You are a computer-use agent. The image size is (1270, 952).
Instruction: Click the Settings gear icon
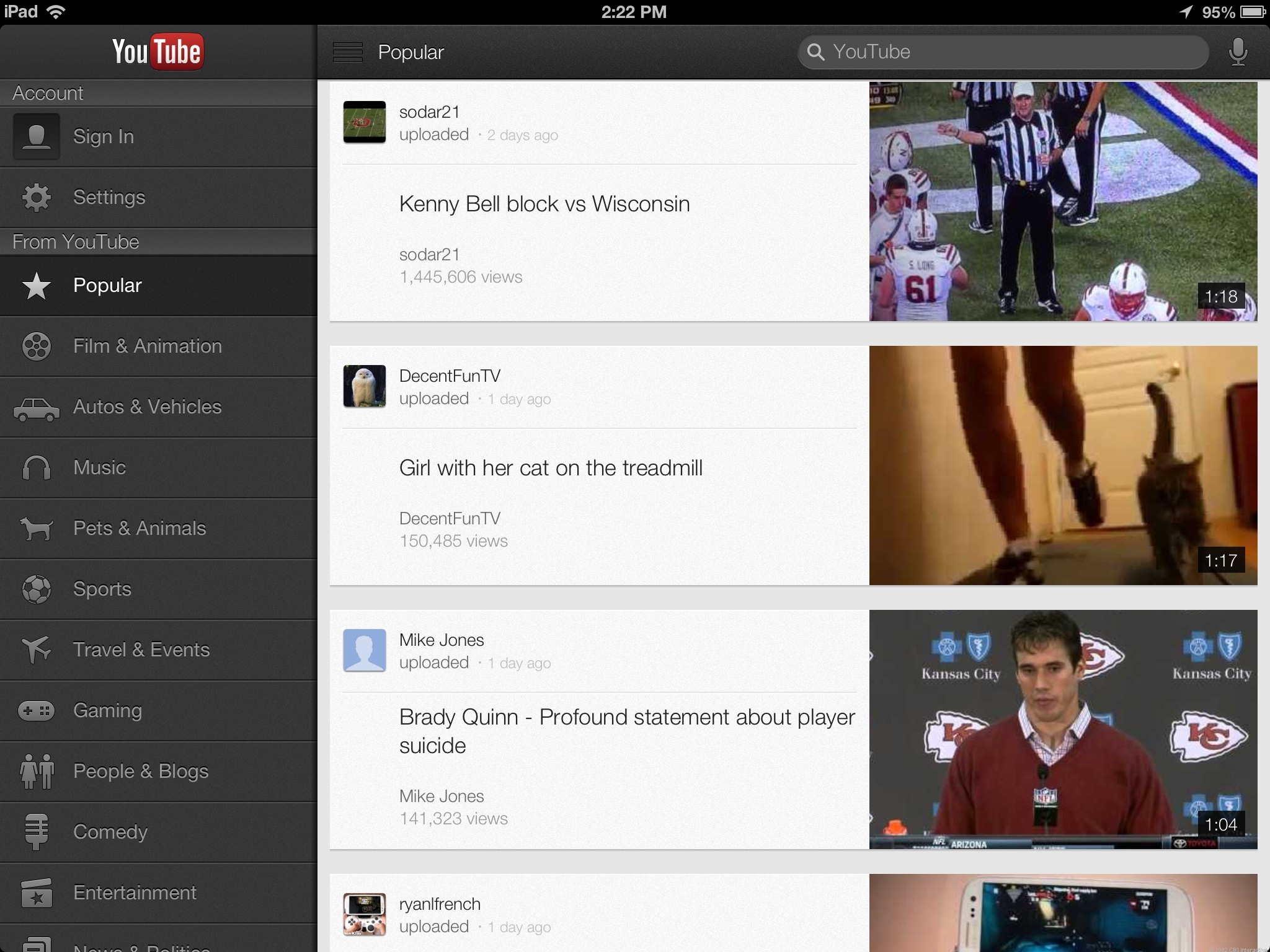[37, 198]
